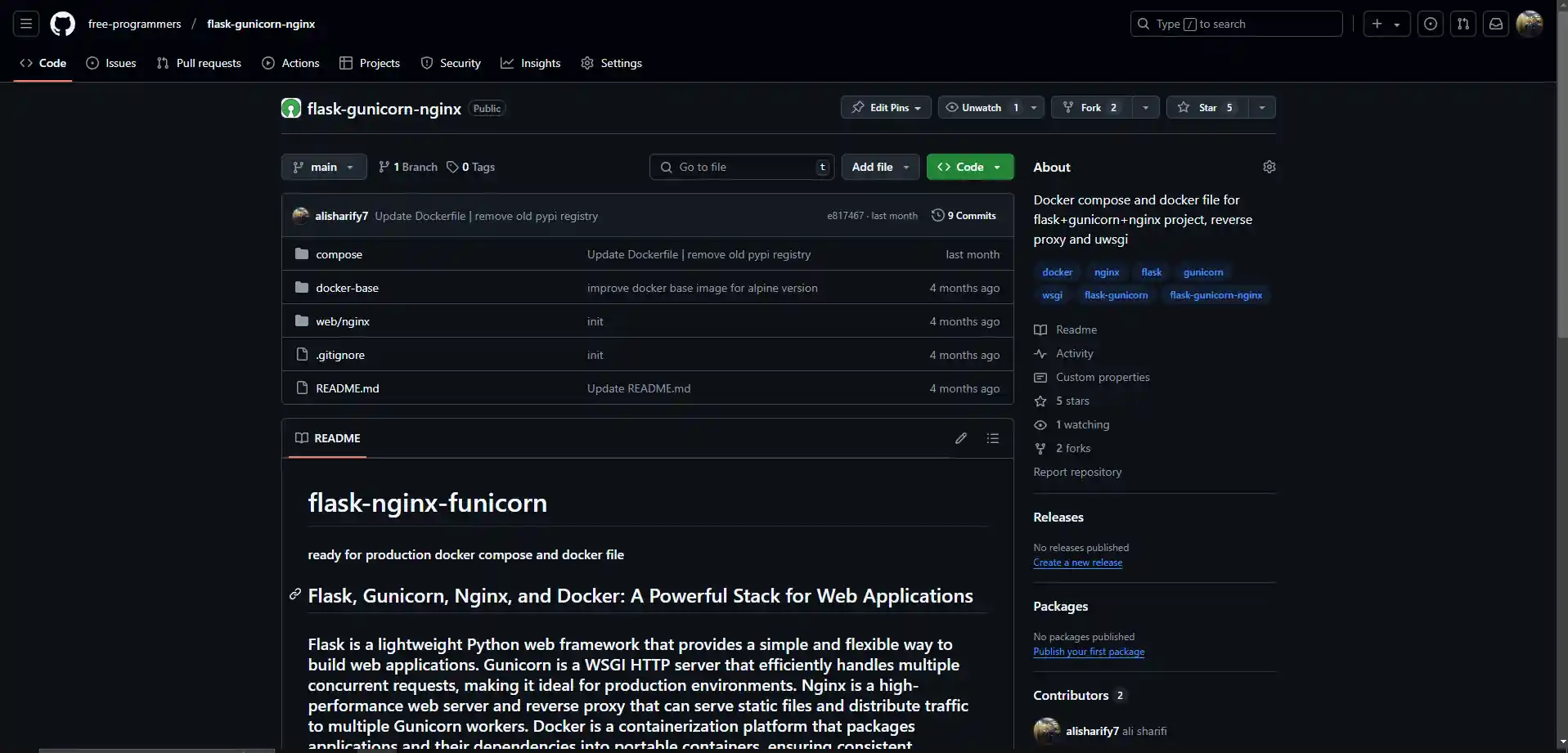
Task: Open the hamburger navigation menu
Action: click(x=26, y=24)
